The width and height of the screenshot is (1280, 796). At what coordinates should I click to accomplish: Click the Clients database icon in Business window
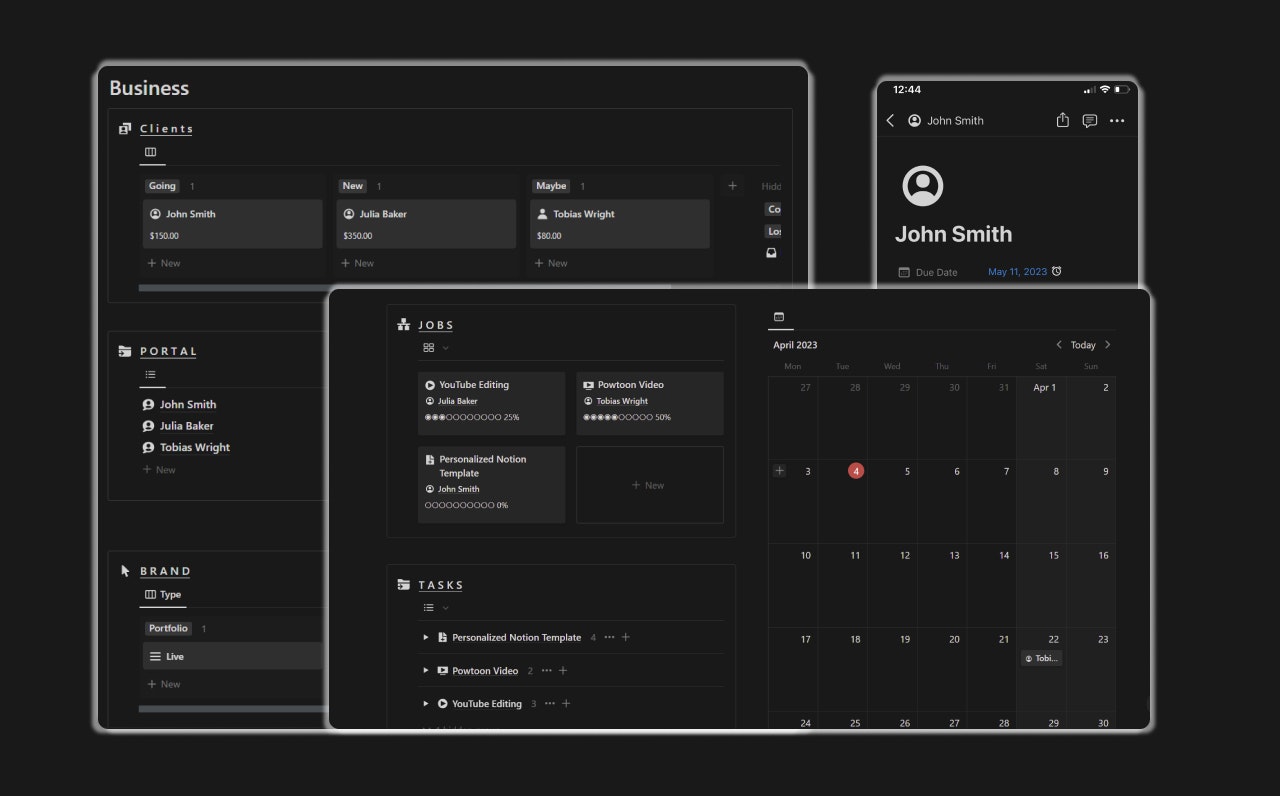125,128
